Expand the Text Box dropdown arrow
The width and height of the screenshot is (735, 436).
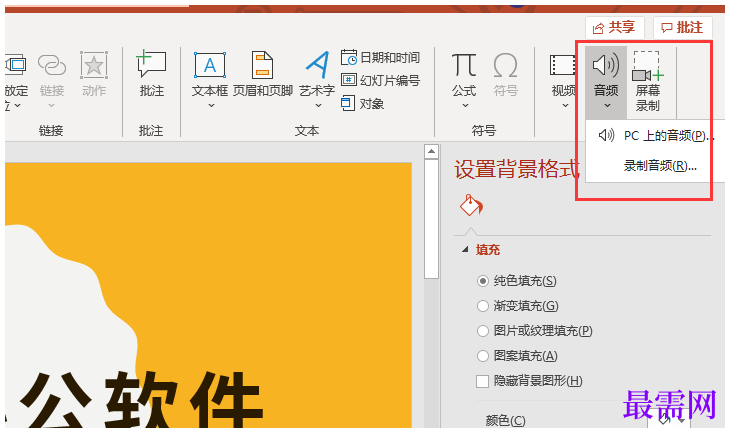coord(211,105)
